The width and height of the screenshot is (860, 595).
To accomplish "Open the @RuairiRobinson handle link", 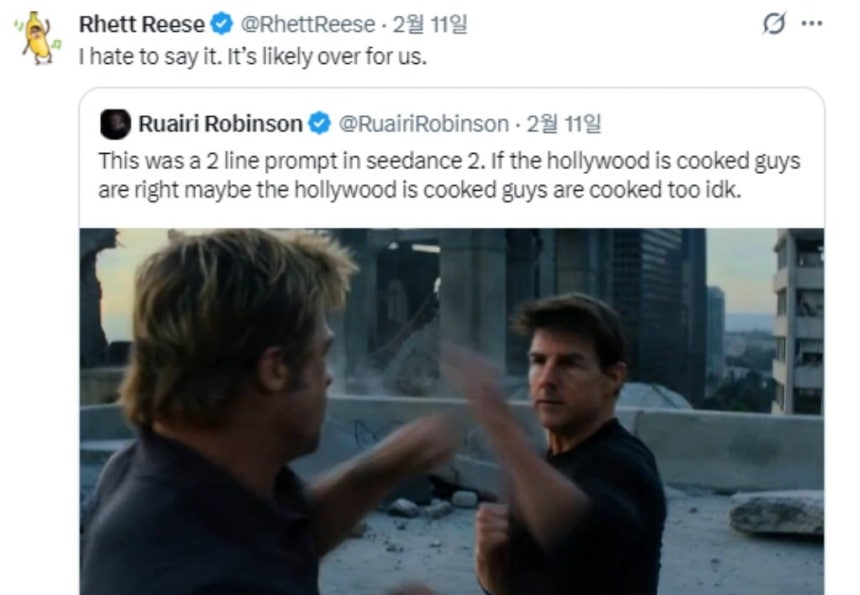I will [423, 124].
